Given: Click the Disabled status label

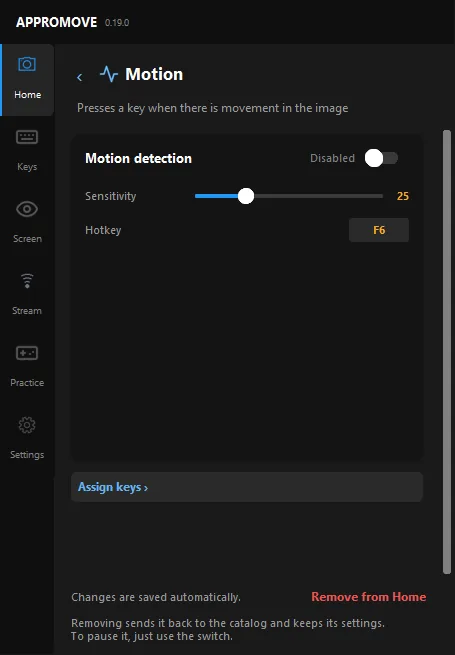Looking at the screenshot, I should tap(332, 158).
